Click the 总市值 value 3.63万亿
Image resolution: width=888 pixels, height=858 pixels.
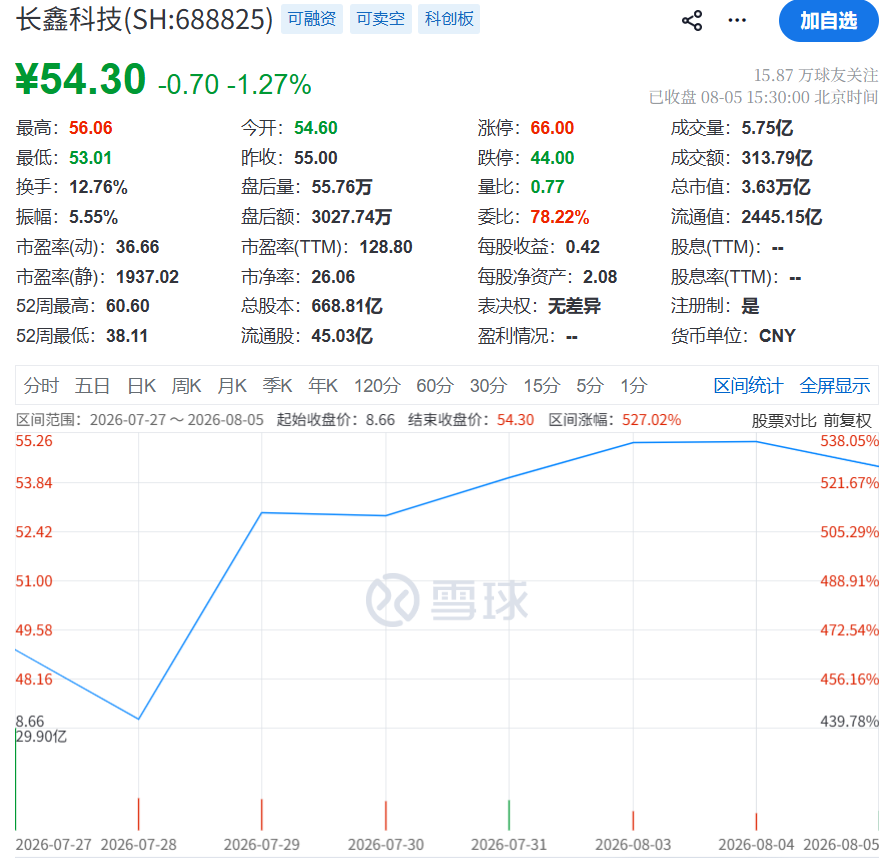[776, 187]
